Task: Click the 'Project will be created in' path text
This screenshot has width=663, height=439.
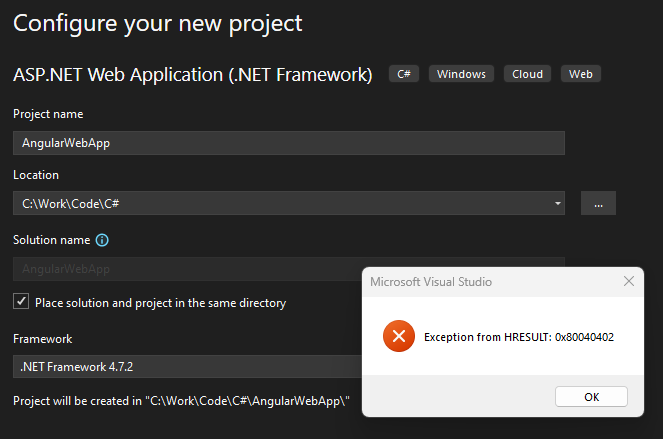Action: pyautogui.click(x=181, y=401)
